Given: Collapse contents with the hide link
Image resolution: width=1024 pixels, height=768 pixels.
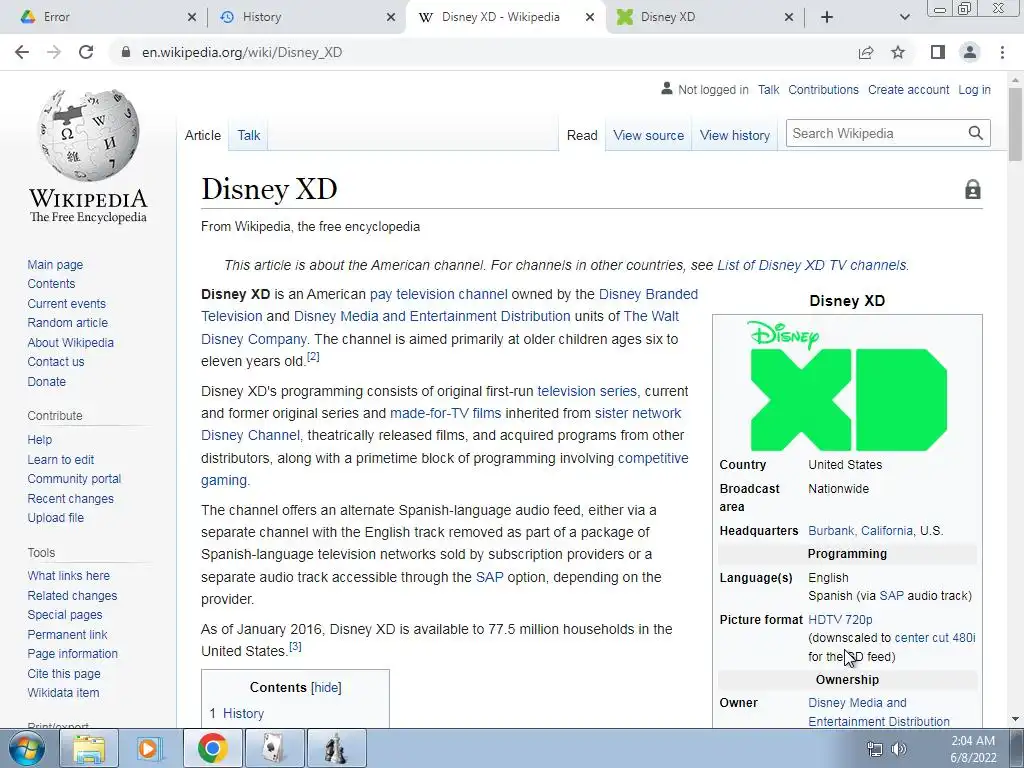Looking at the screenshot, I should point(326,687).
